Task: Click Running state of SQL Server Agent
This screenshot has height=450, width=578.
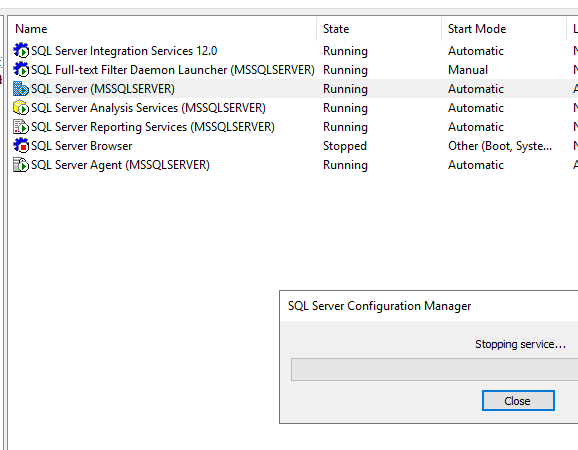Action: point(345,165)
